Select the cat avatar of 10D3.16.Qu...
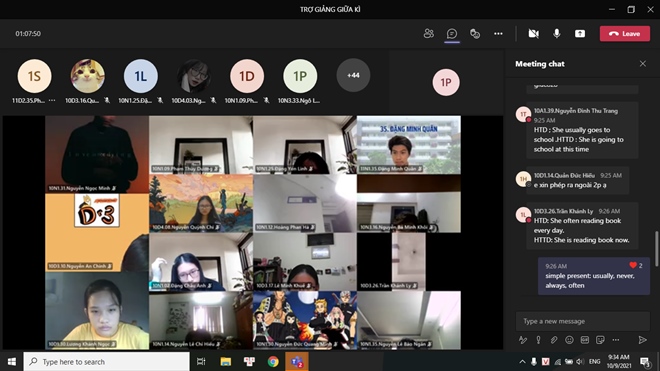Viewport: 660px width, 371px height. point(87,76)
